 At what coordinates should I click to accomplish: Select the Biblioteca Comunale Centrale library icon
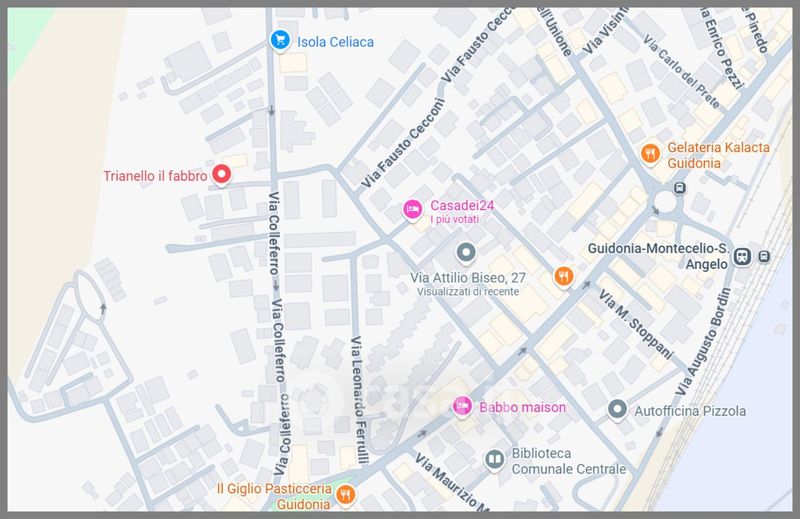click(x=494, y=459)
